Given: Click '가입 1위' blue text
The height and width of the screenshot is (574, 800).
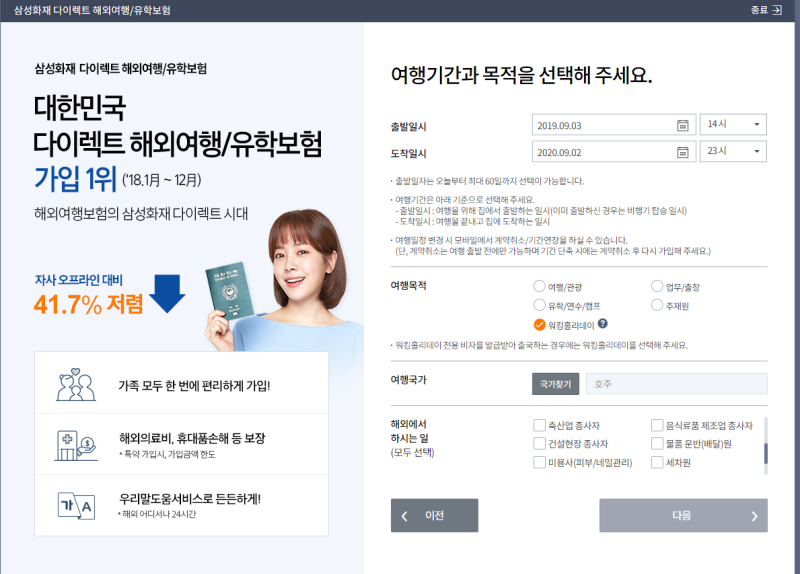Looking at the screenshot, I should point(76,179).
